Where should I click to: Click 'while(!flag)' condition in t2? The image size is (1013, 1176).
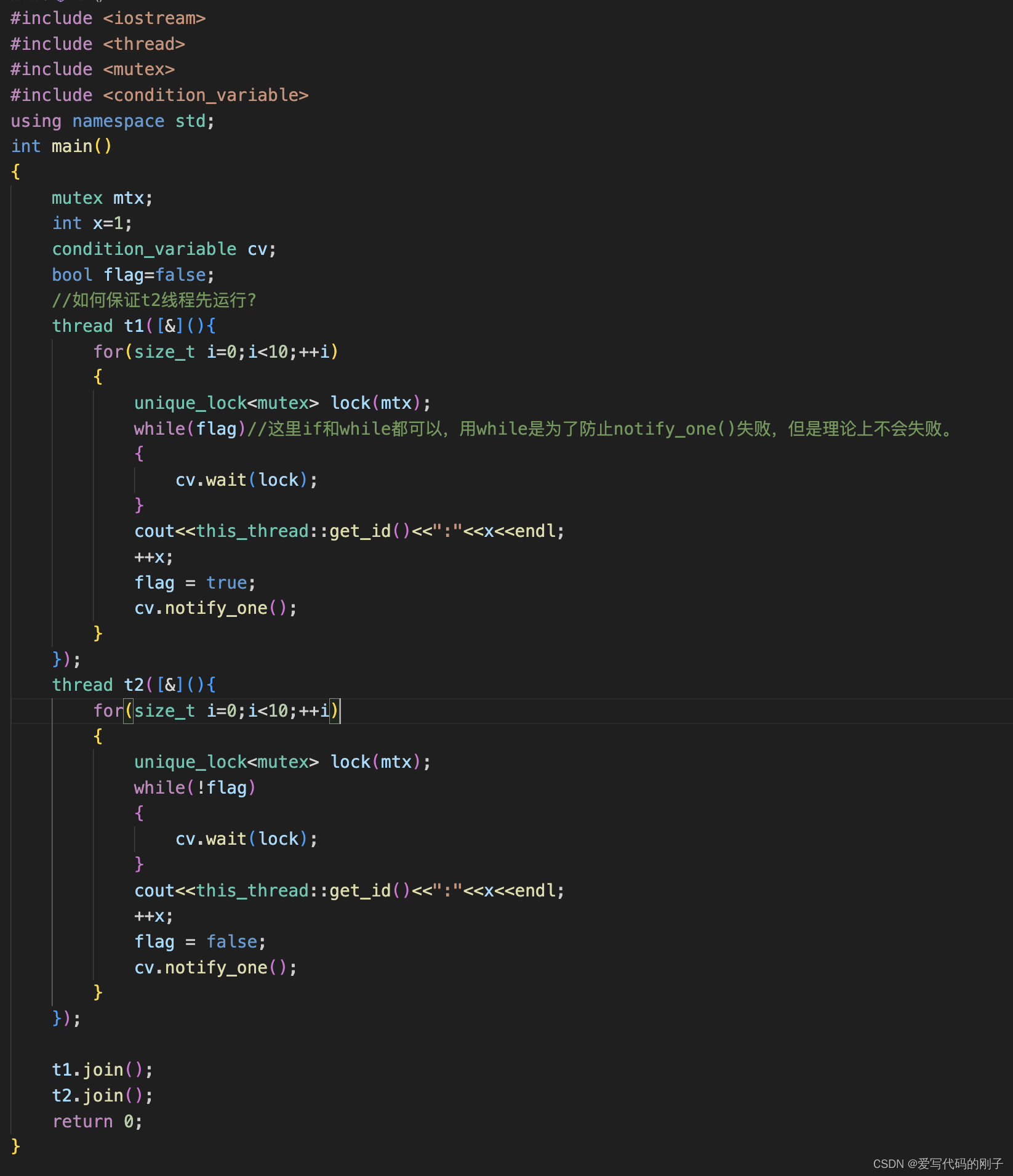(195, 788)
